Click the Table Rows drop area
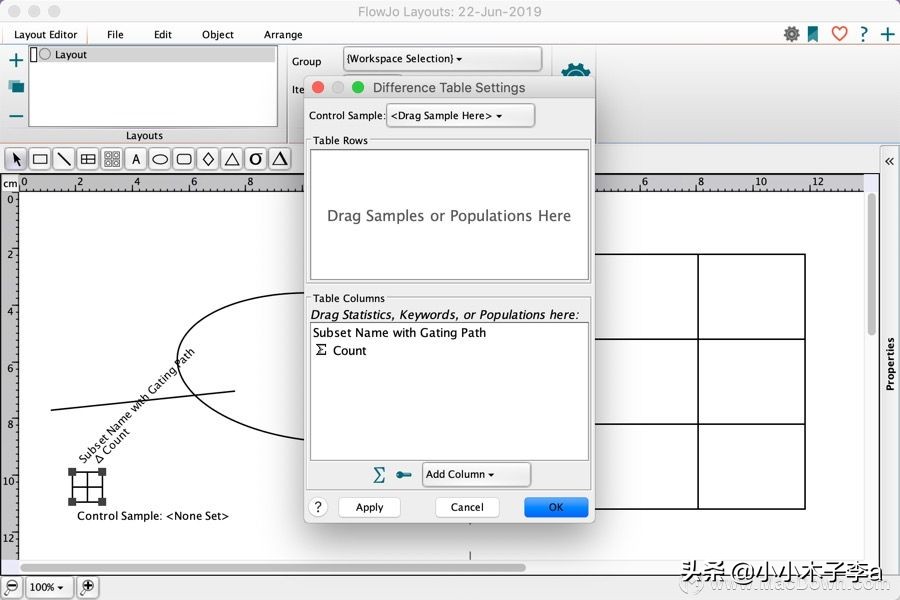 tap(449, 215)
